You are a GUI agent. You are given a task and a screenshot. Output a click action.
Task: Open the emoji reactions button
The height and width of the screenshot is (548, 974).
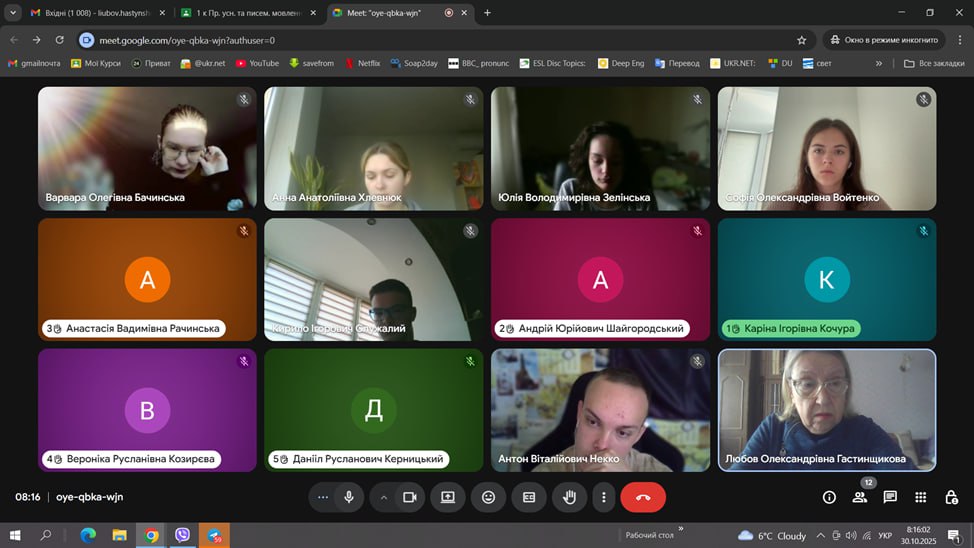pos(488,497)
